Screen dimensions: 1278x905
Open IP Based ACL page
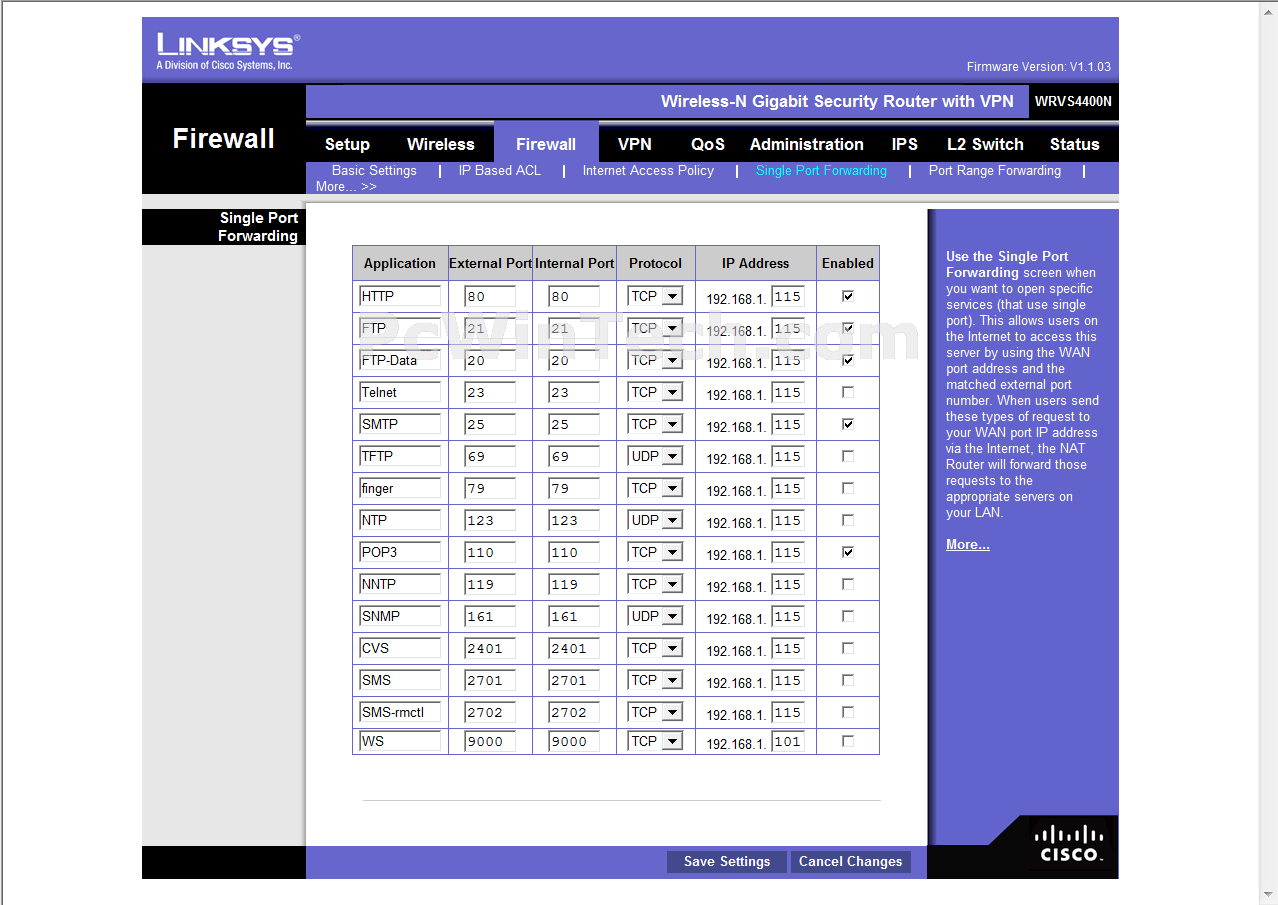click(x=500, y=170)
